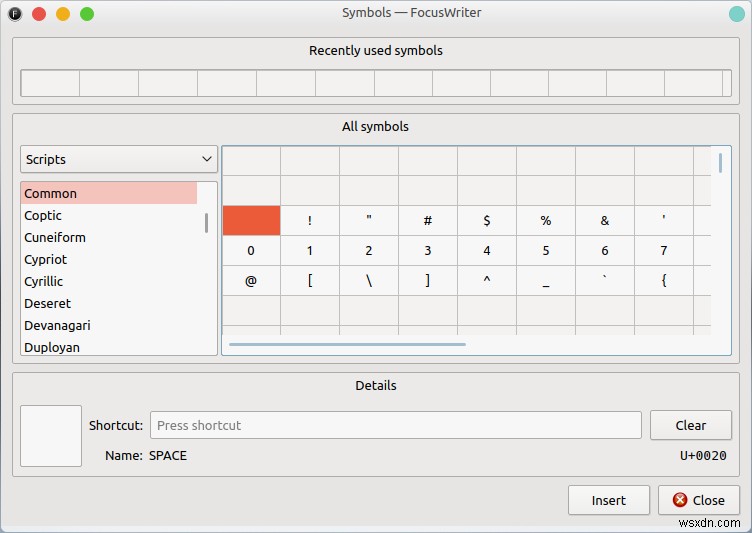Select the $ dollar symbol
Screen dimensions: 752x533
click(x=487, y=221)
